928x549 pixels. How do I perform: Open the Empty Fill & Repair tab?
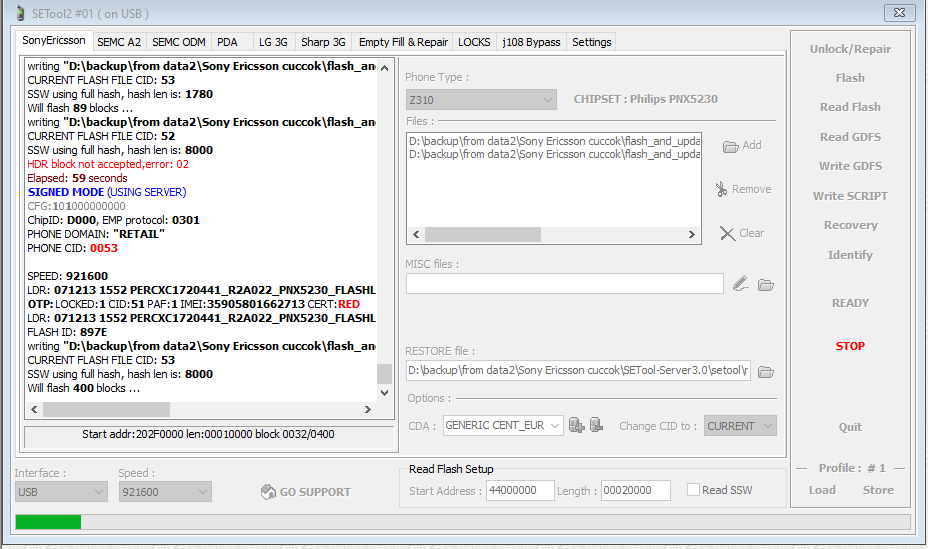point(403,42)
